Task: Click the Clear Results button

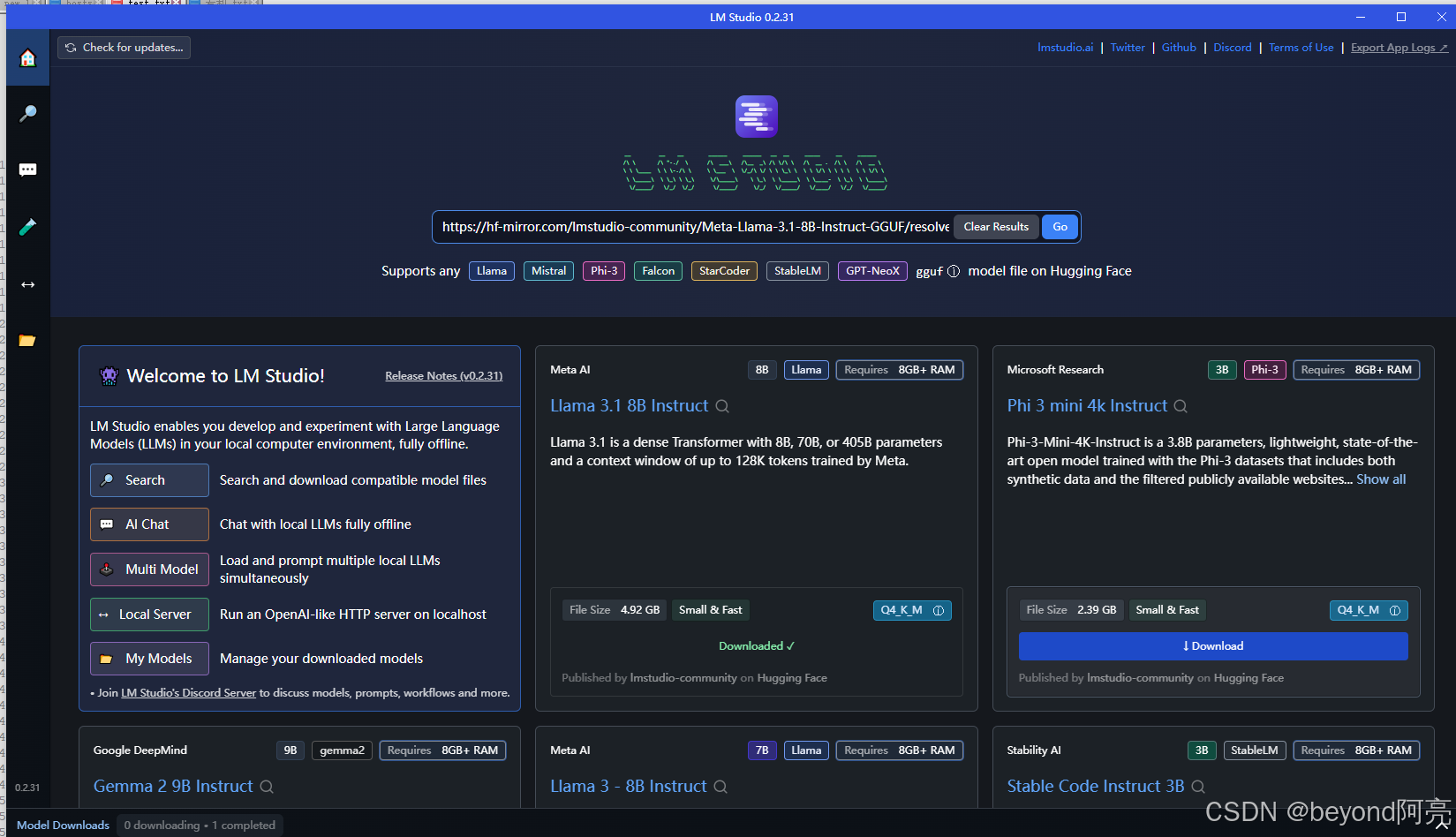Action: [x=996, y=227]
